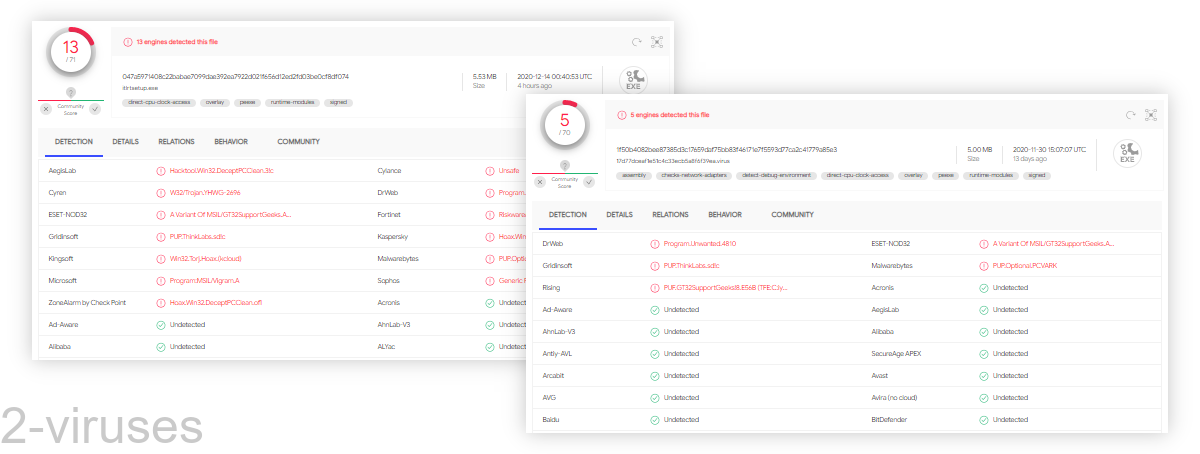The width and height of the screenshot is (1200, 454).
Task: Click the PUP.GT32SupportGeeksI8.E56B detection in the Rising row
Action: coord(726,287)
